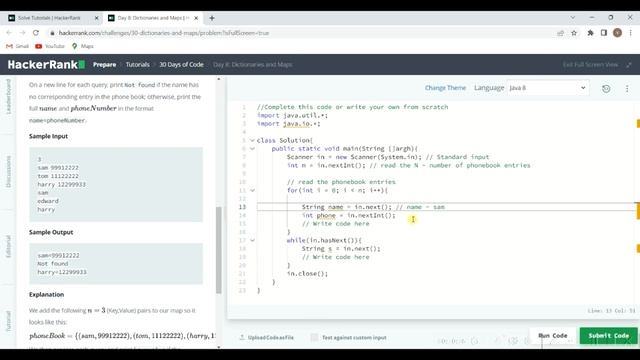Collapse main method fold arrow

pyautogui.click(x=252, y=149)
